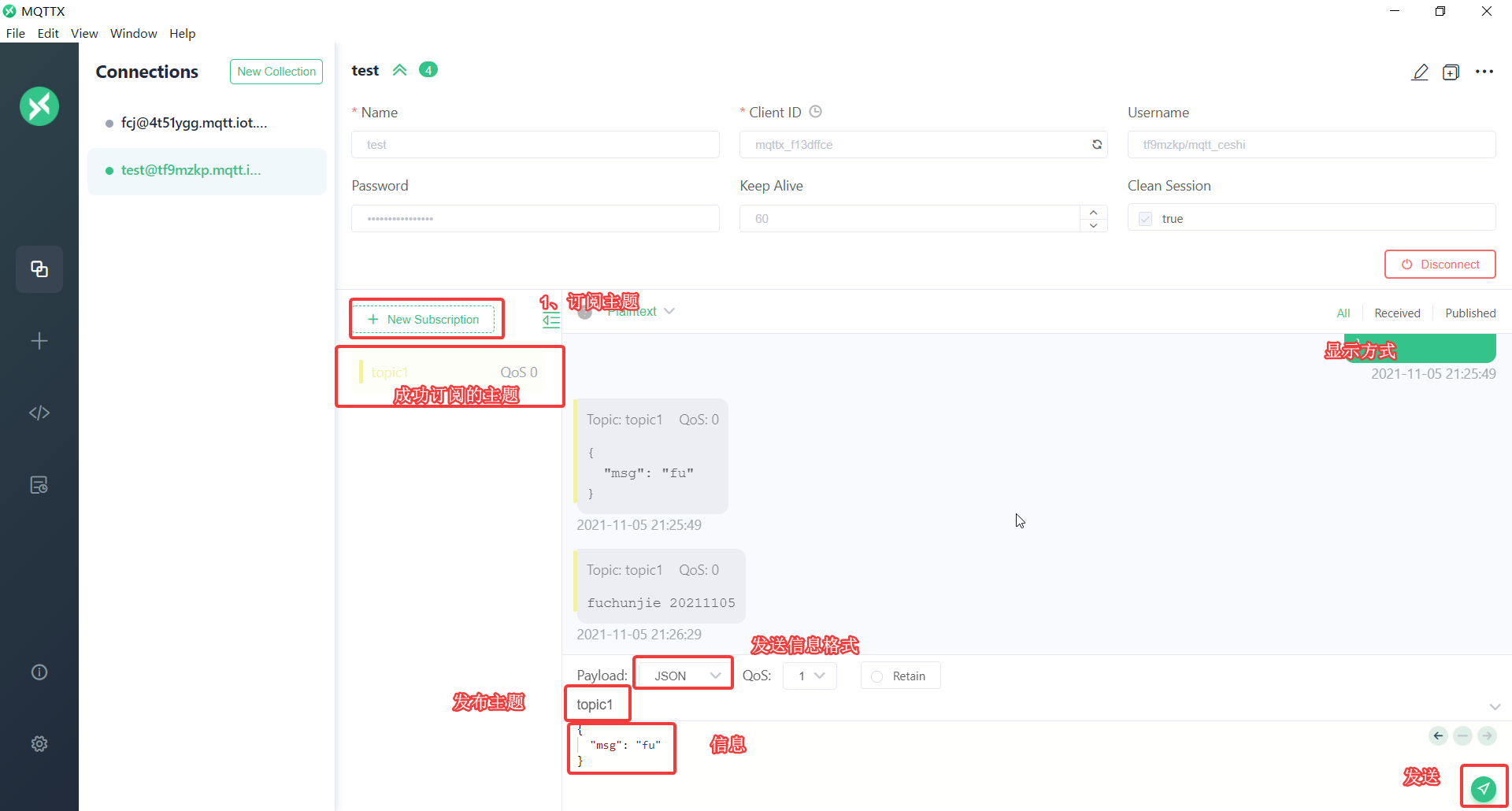The image size is (1512, 811).
Task: Open the Window menu
Action: [133, 33]
